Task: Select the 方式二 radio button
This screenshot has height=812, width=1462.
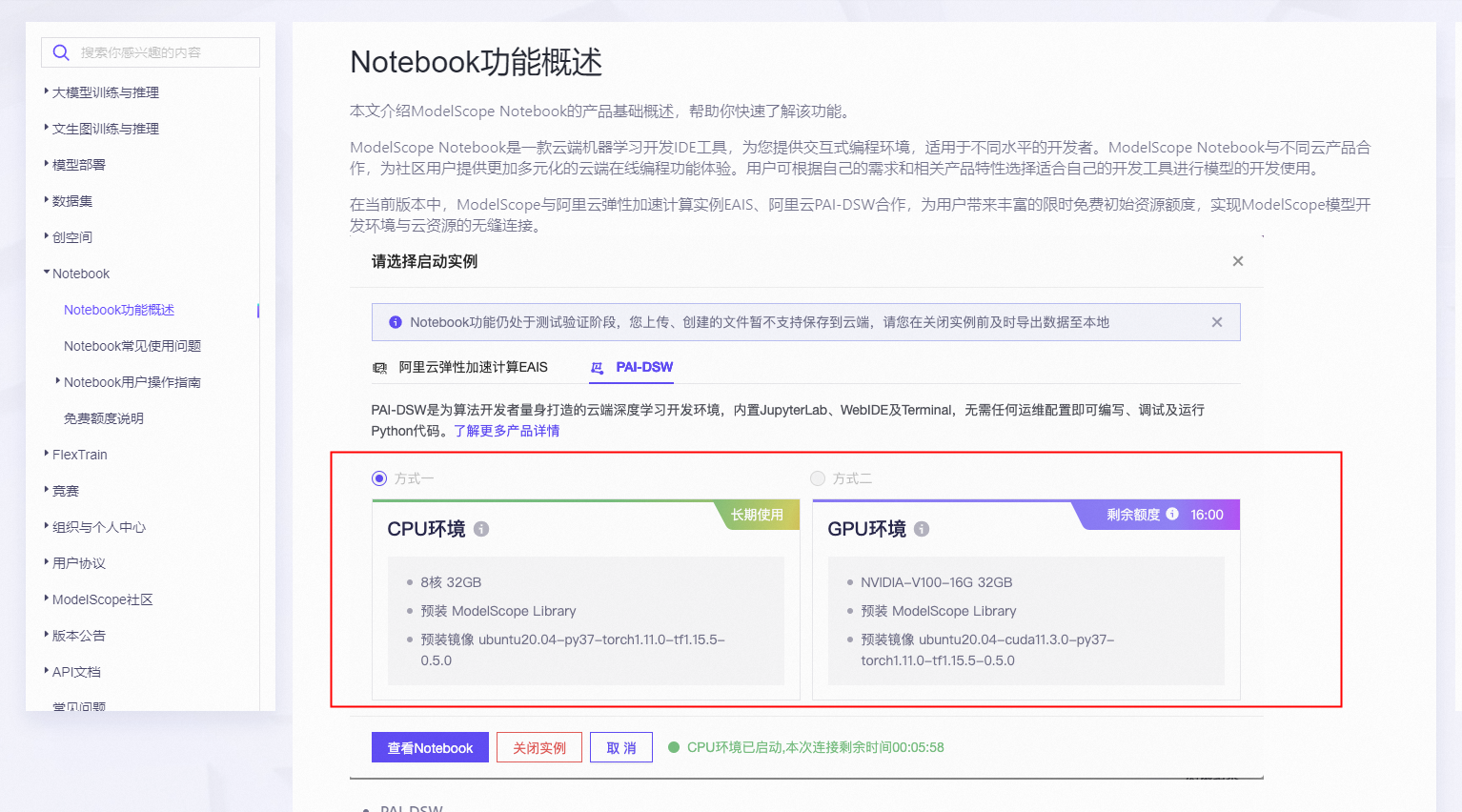Action: coord(817,477)
